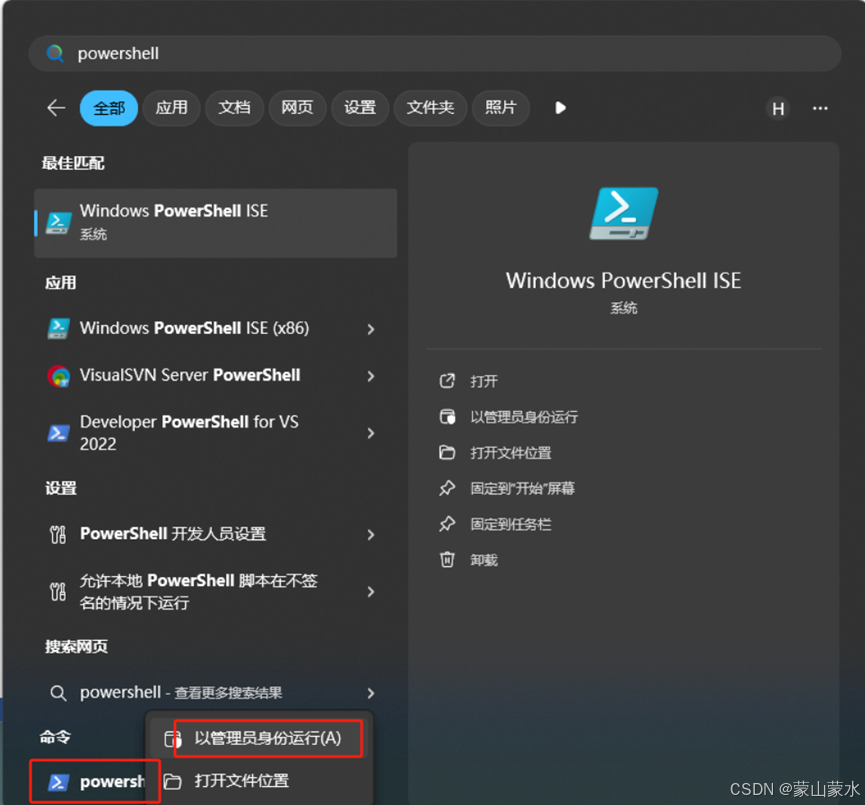The image size is (865, 805).
Task: Select Windows PowerShell ISE best match result
Action: 216,223
